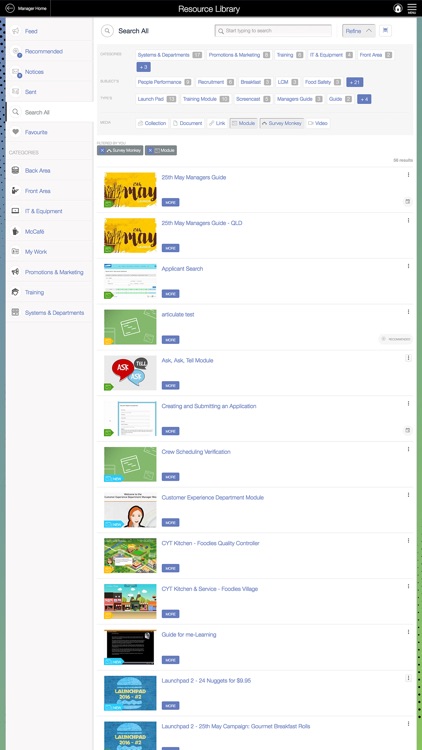Open the Ask, Ask, Tell Module thumbnail
This screenshot has width=422, height=750.
coord(130,373)
